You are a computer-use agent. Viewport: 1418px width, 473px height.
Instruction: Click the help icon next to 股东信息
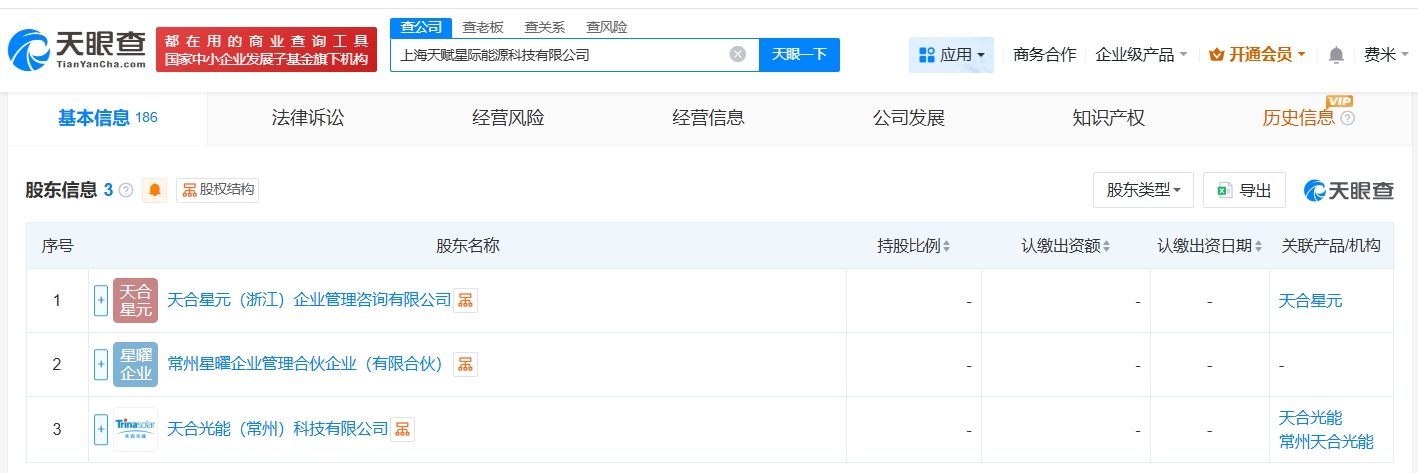[126, 190]
